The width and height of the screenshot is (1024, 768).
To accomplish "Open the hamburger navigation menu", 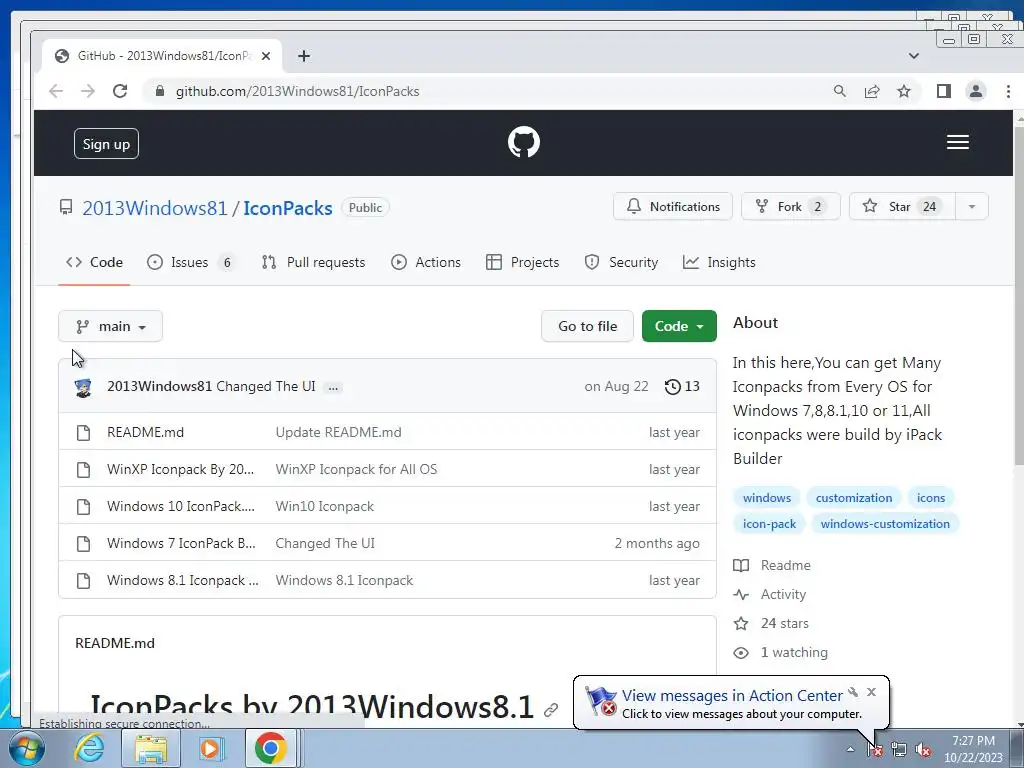I will click(957, 142).
